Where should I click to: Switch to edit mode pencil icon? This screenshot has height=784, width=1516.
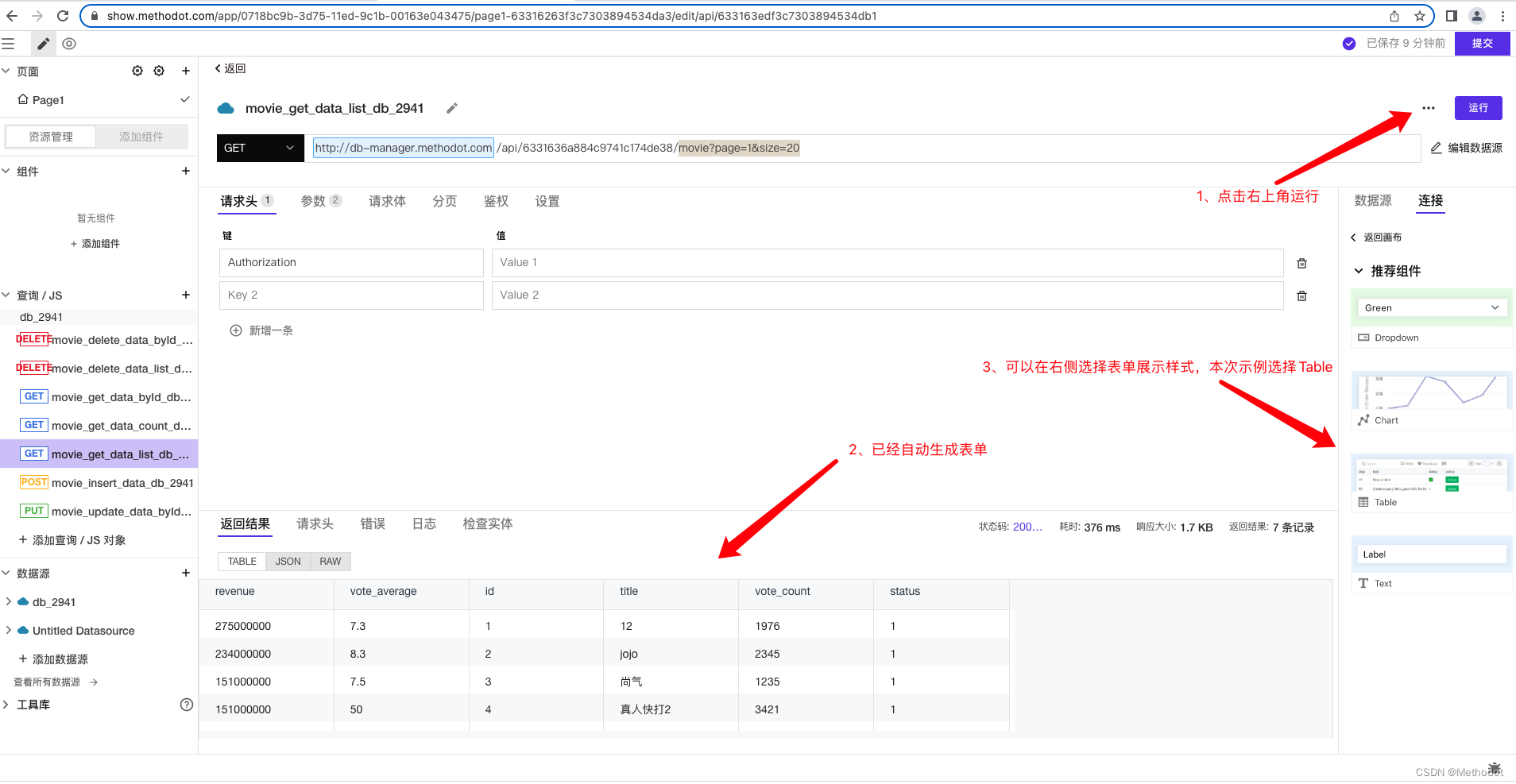tap(43, 44)
